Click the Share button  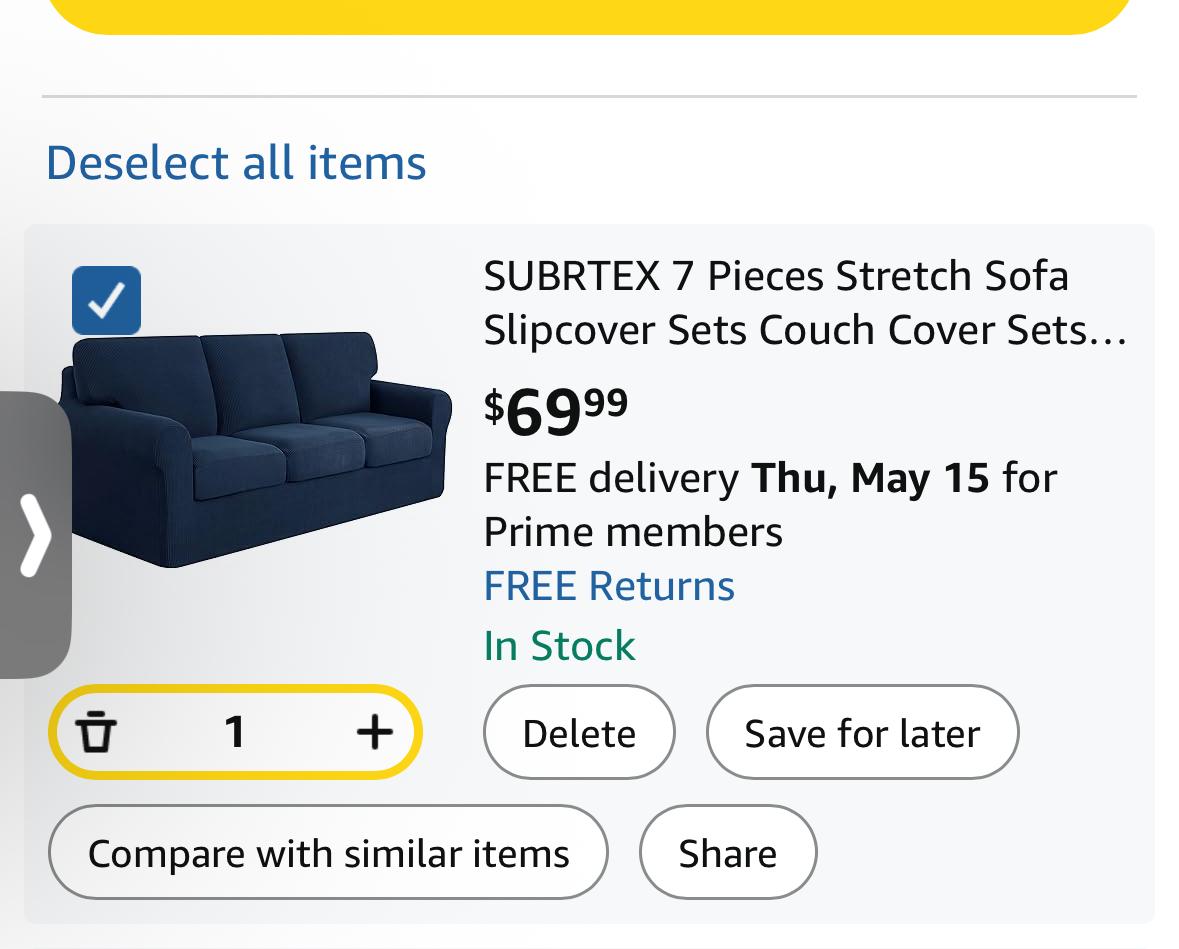tap(728, 852)
